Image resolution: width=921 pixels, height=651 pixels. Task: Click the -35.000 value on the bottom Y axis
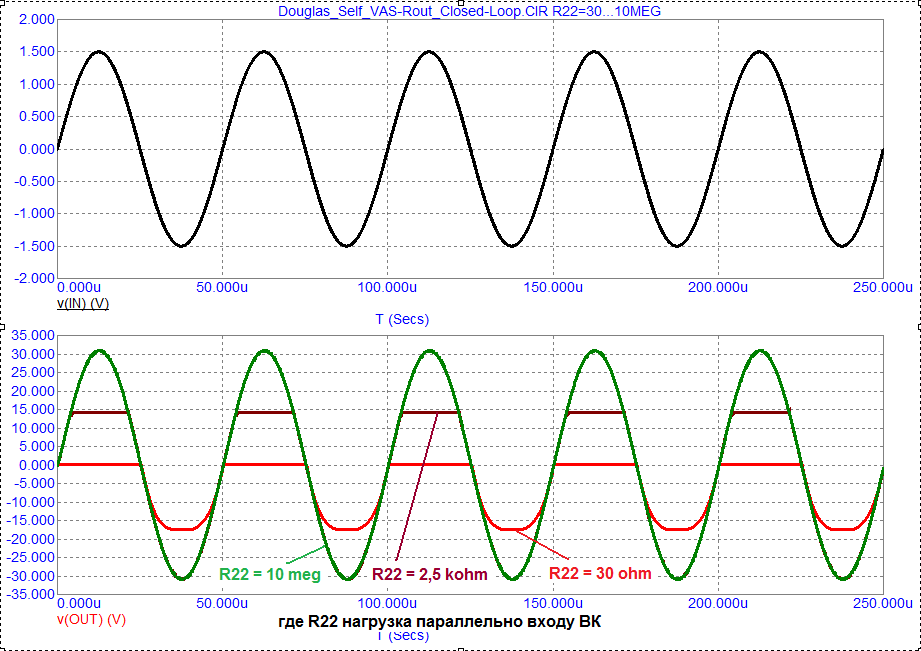31,595
